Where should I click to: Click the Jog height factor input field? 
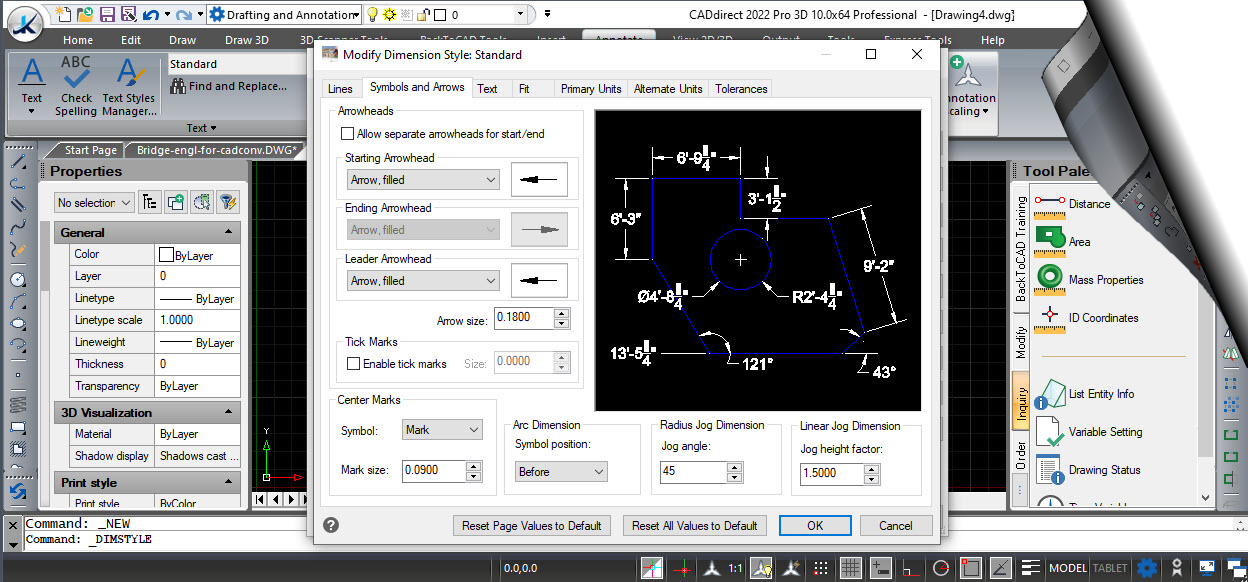point(832,474)
